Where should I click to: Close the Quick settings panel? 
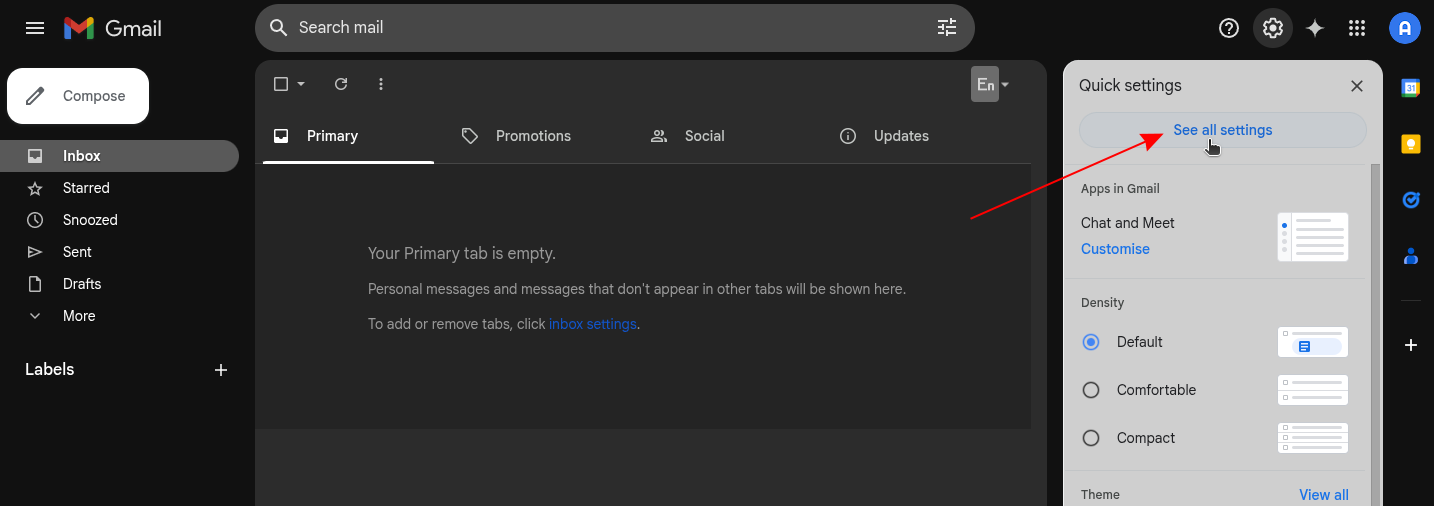click(x=1357, y=86)
